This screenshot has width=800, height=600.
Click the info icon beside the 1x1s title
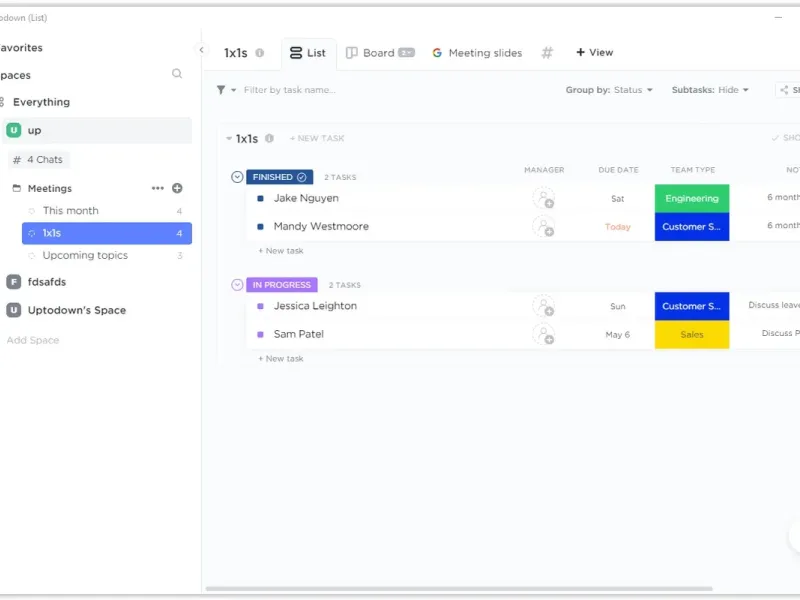pyautogui.click(x=260, y=53)
